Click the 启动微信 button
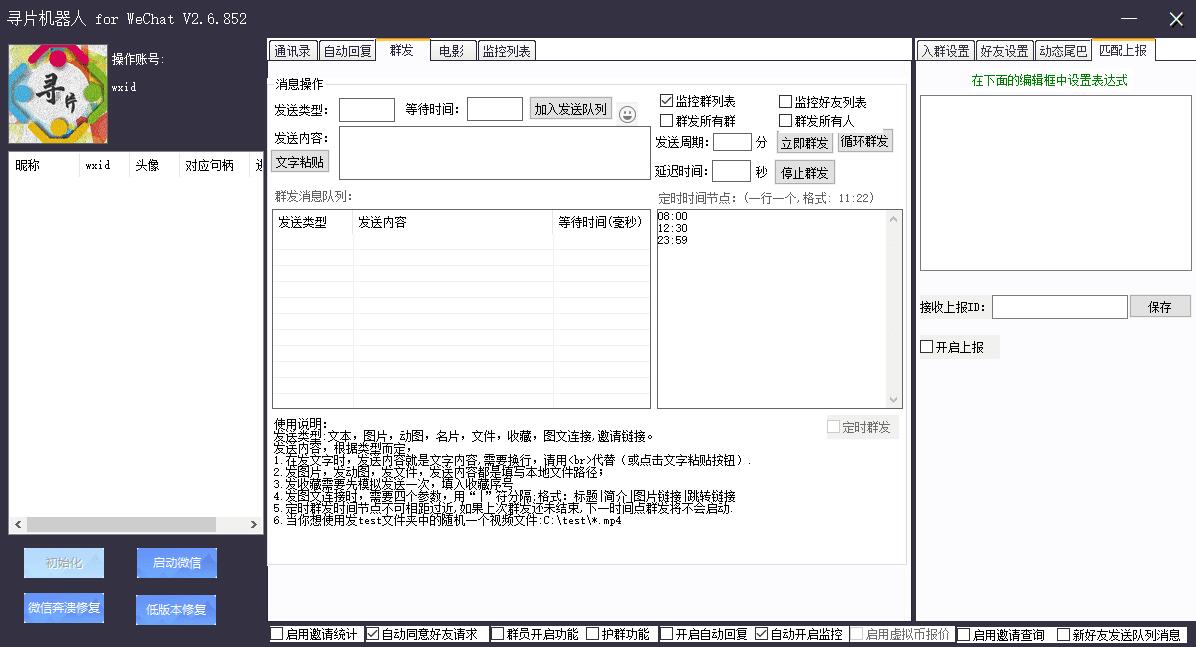This screenshot has height=647, width=1196. click(177, 563)
